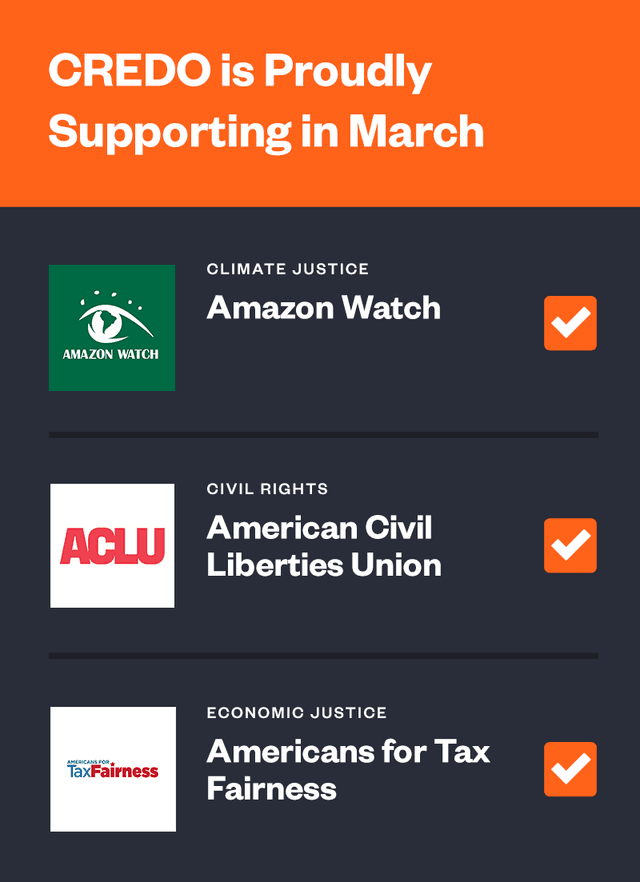Click the divider below Amazon Watch
The width and height of the screenshot is (640, 882).
click(323, 435)
